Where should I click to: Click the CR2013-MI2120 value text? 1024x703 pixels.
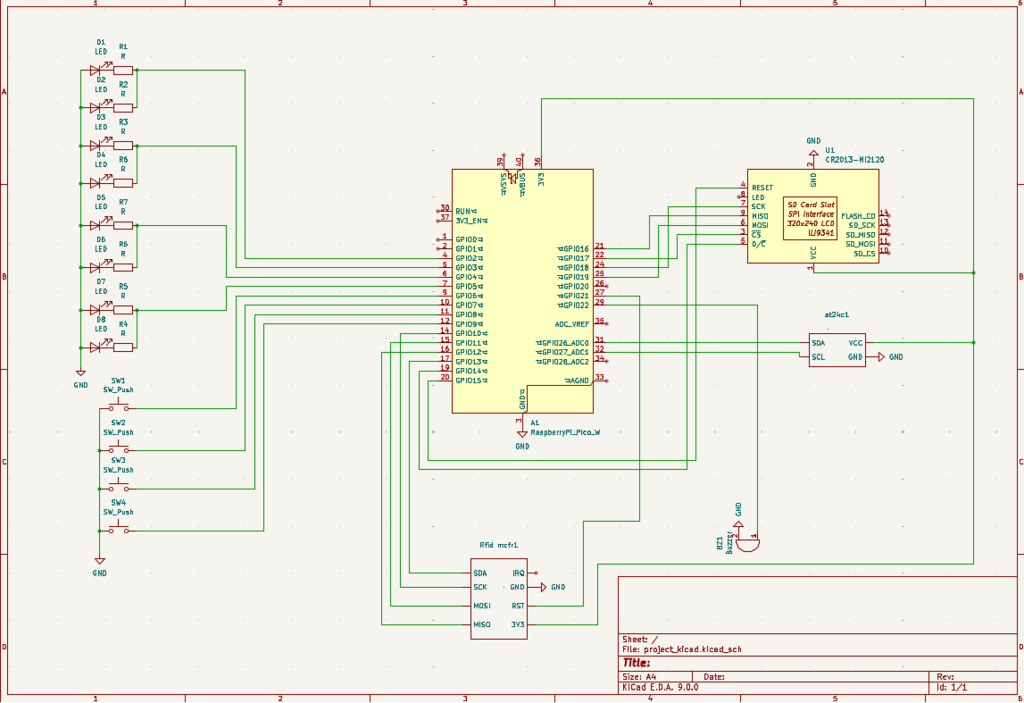coord(854,159)
